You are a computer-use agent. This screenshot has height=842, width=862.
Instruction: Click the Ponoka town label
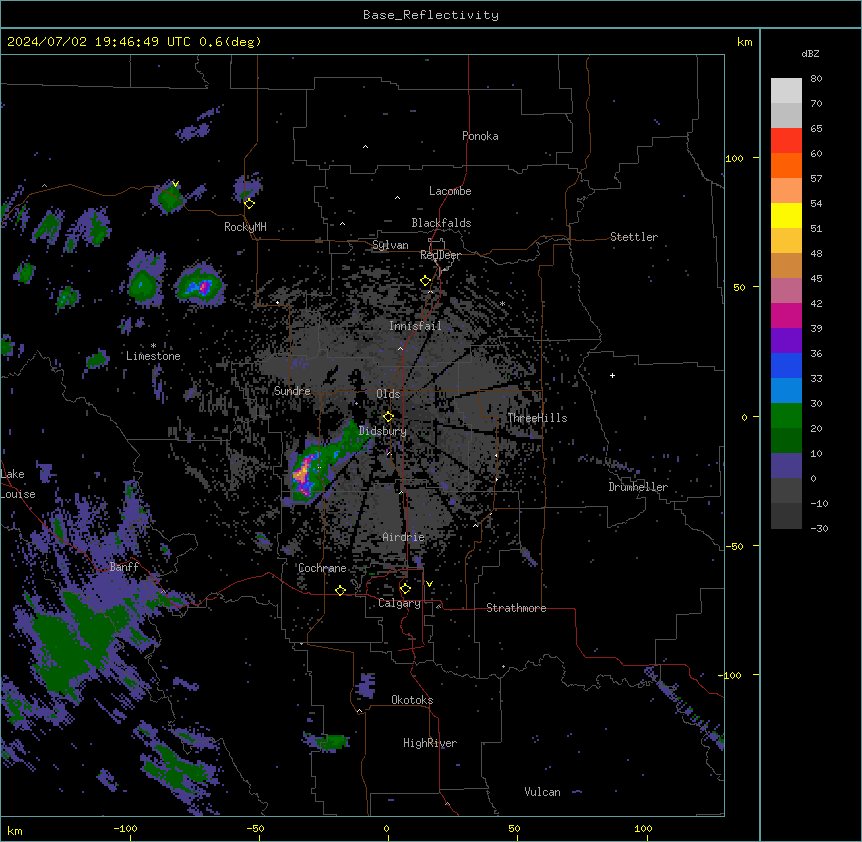pos(480,136)
